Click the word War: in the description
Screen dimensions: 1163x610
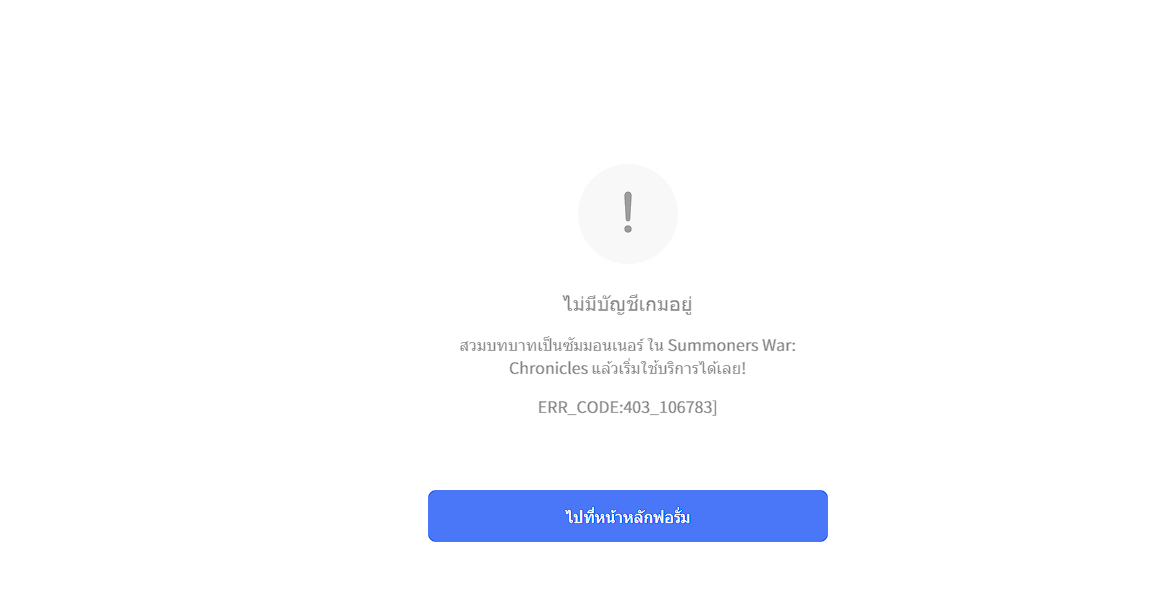pos(776,345)
